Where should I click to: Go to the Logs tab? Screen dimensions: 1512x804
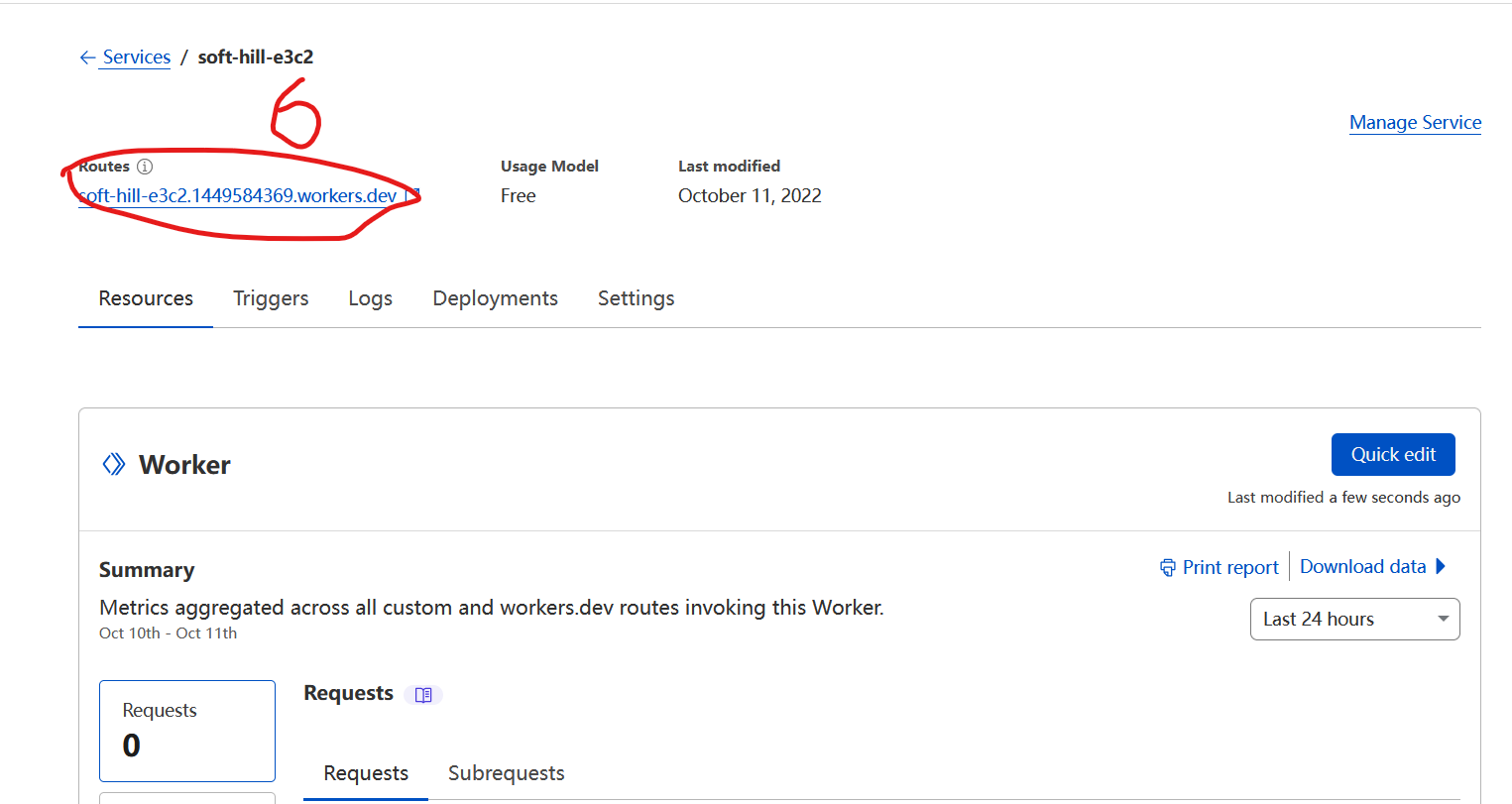click(370, 298)
